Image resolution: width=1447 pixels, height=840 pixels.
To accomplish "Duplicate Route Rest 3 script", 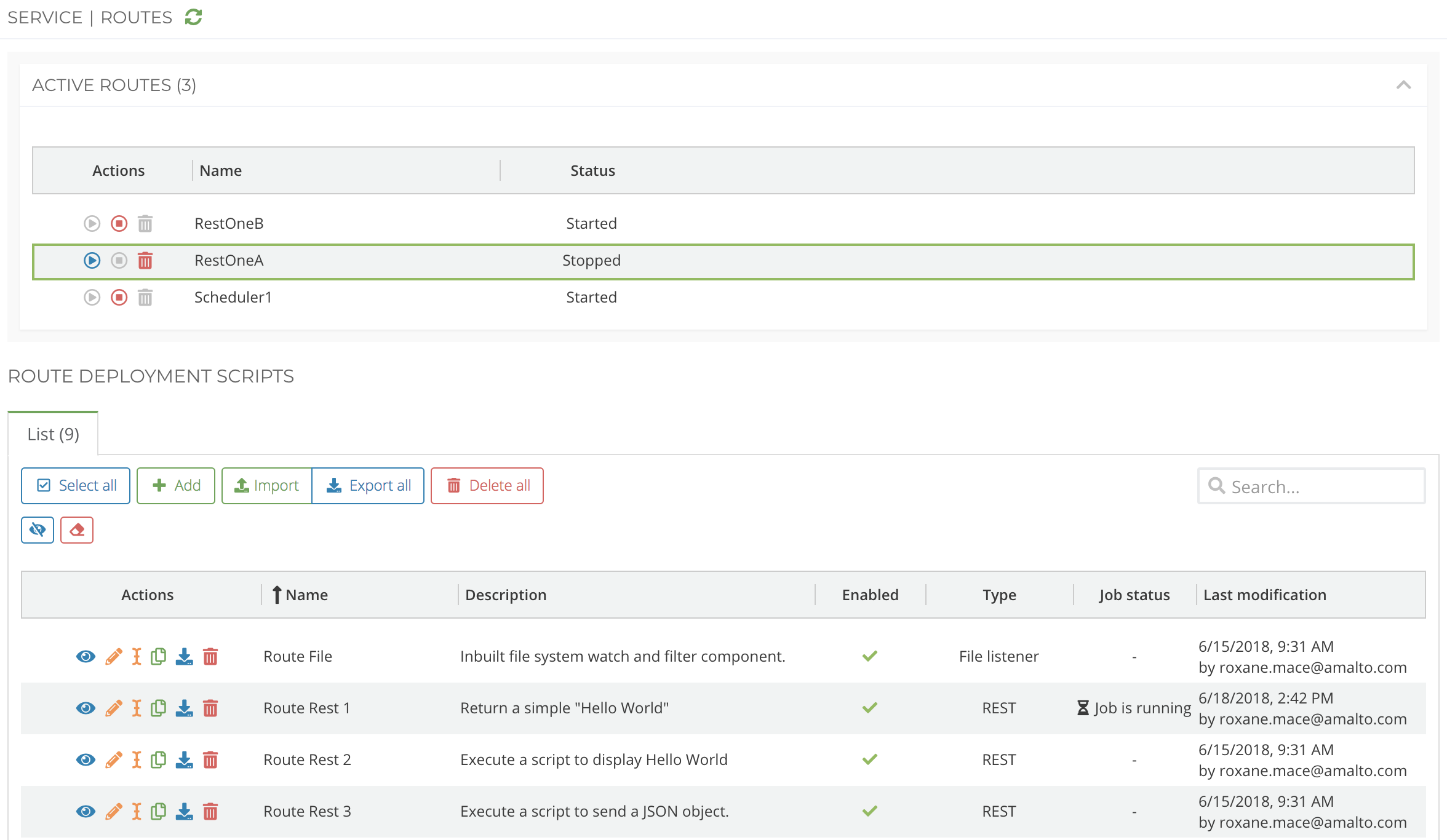I will [159, 812].
